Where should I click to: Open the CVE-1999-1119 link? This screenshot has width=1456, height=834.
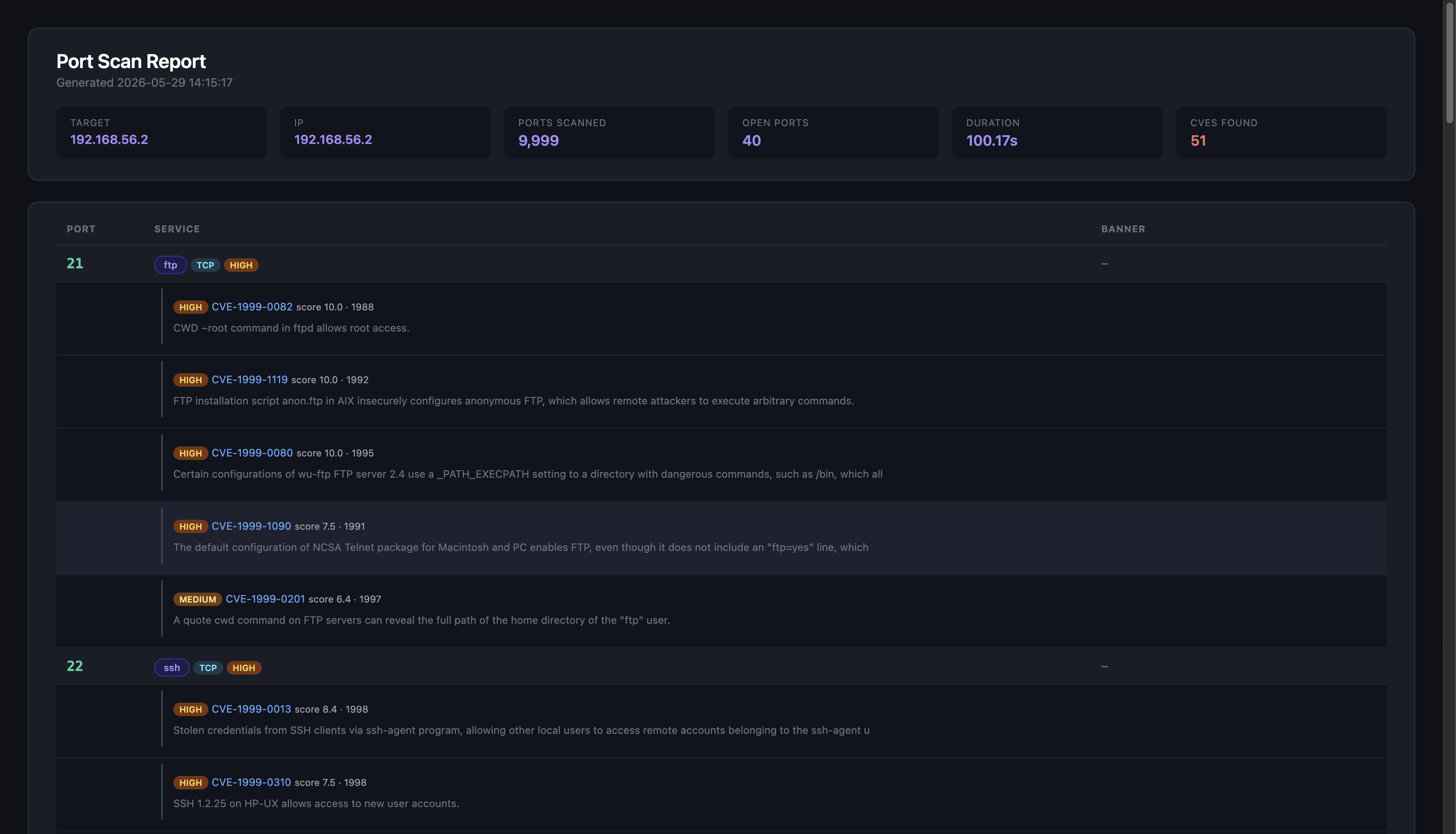250,379
